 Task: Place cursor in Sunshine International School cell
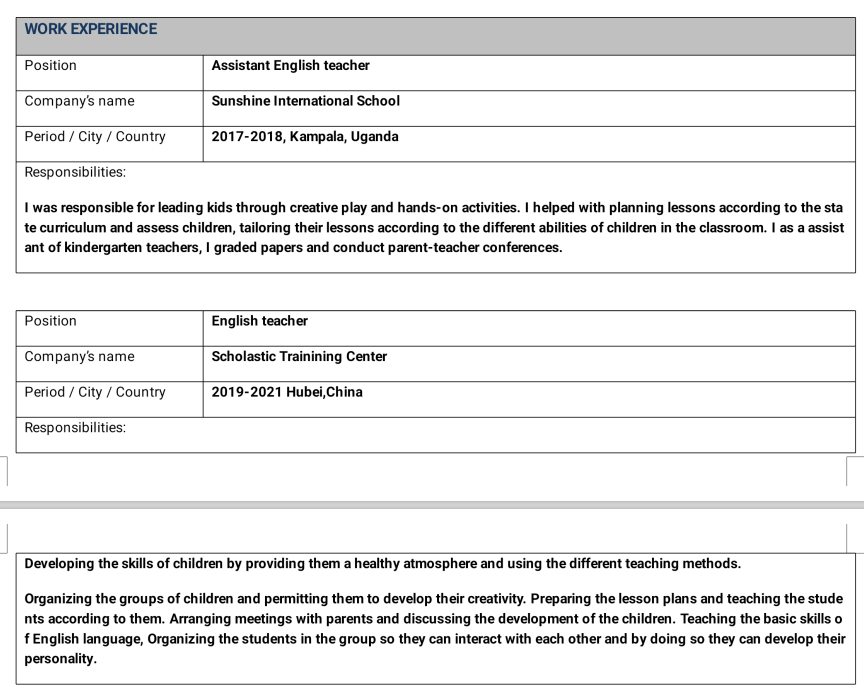click(x=305, y=101)
